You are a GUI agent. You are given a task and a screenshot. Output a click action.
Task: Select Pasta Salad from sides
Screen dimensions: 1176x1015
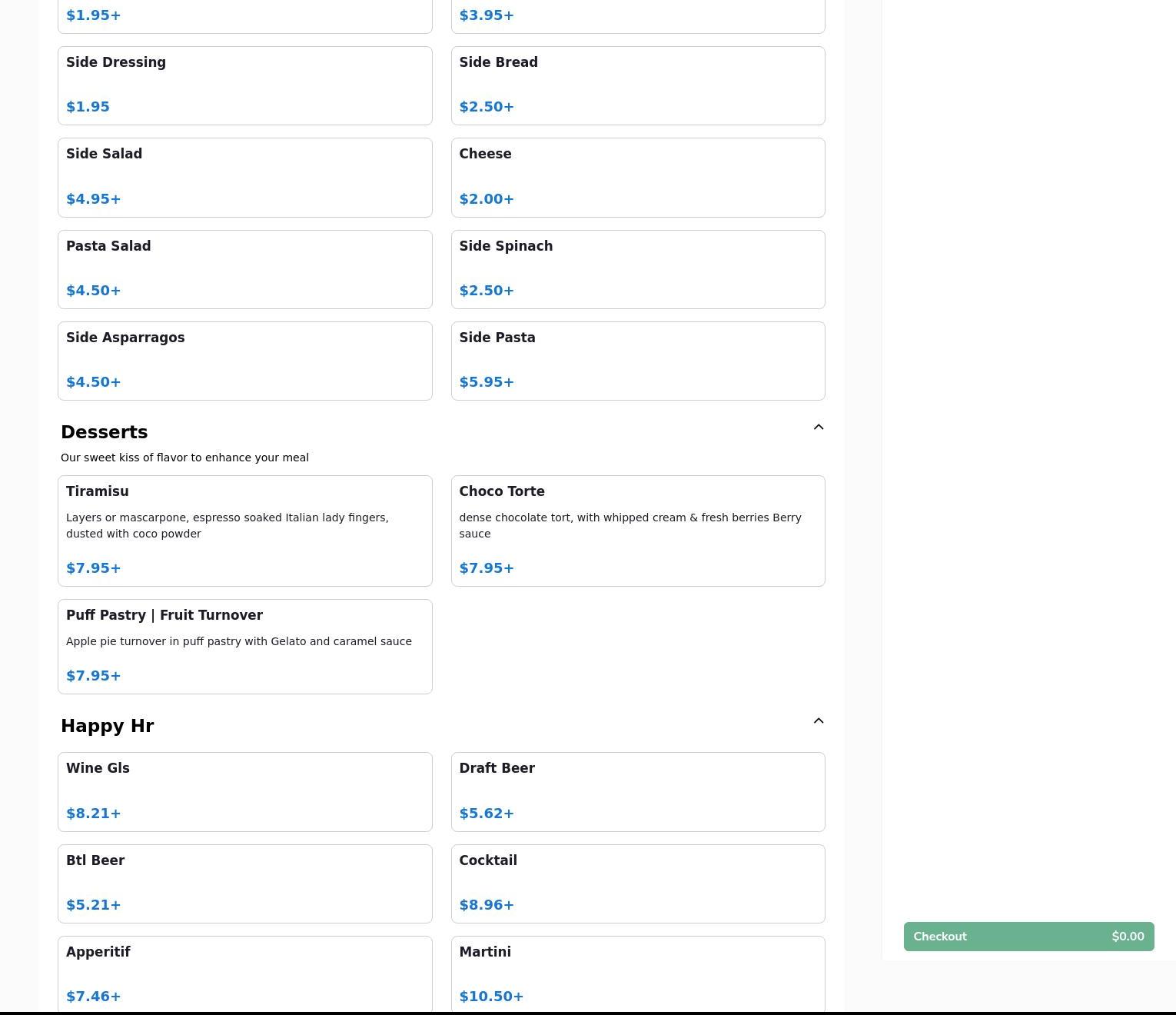pyautogui.click(x=244, y=269)
